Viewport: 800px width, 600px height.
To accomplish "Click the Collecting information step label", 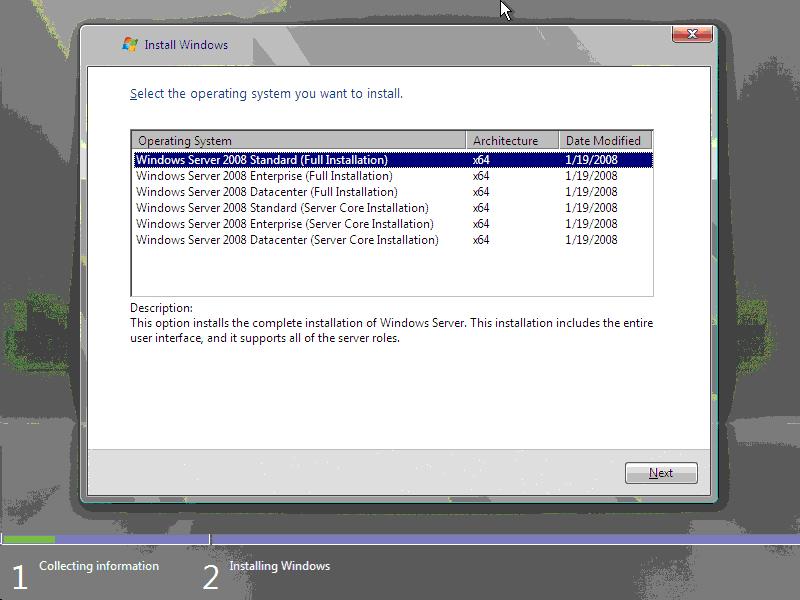I will [x=99, y=566].
